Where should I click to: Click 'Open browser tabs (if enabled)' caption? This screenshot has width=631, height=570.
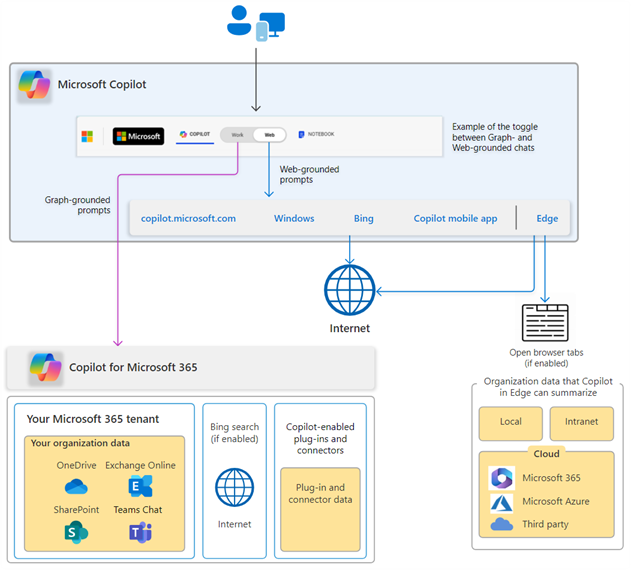(x=546, y=358)
